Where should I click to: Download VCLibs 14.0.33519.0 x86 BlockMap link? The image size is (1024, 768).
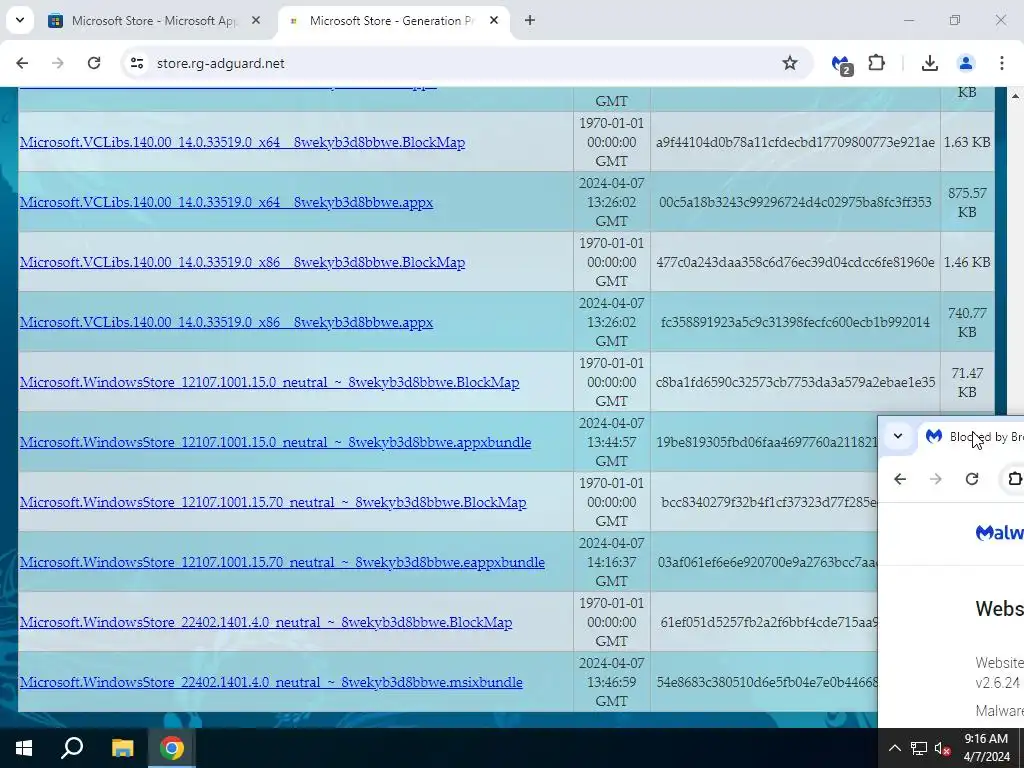pos(242,263)
